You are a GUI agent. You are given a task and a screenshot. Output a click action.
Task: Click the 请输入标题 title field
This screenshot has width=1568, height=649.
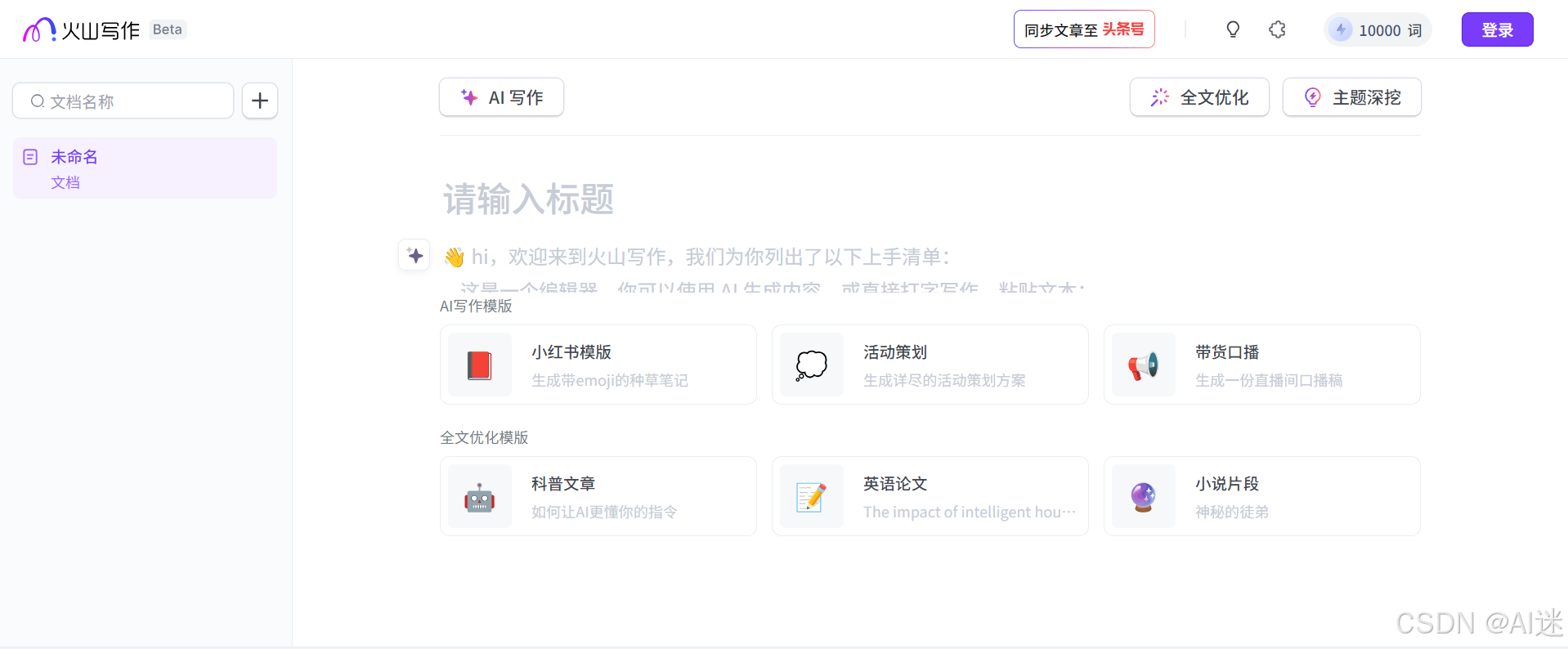(x=529, y=199)
